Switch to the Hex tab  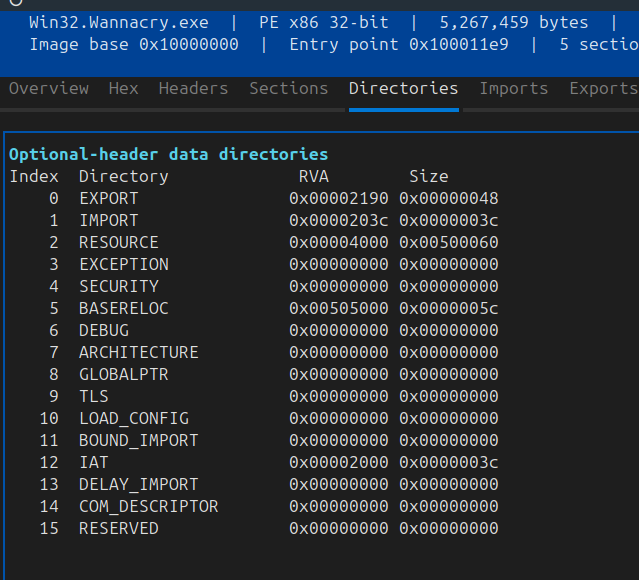click(123, 88)
